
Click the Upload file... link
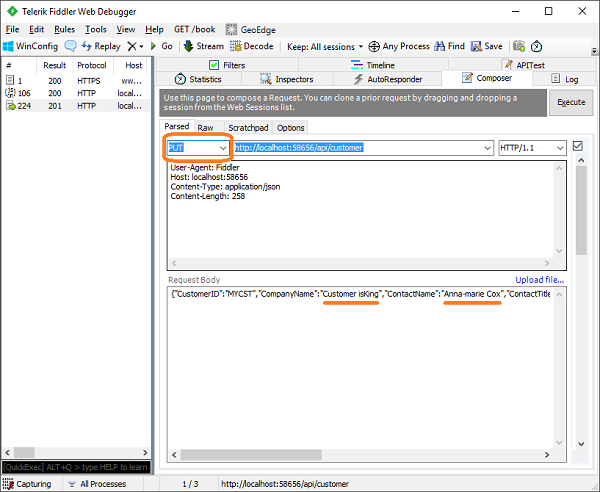click(540, 280)
